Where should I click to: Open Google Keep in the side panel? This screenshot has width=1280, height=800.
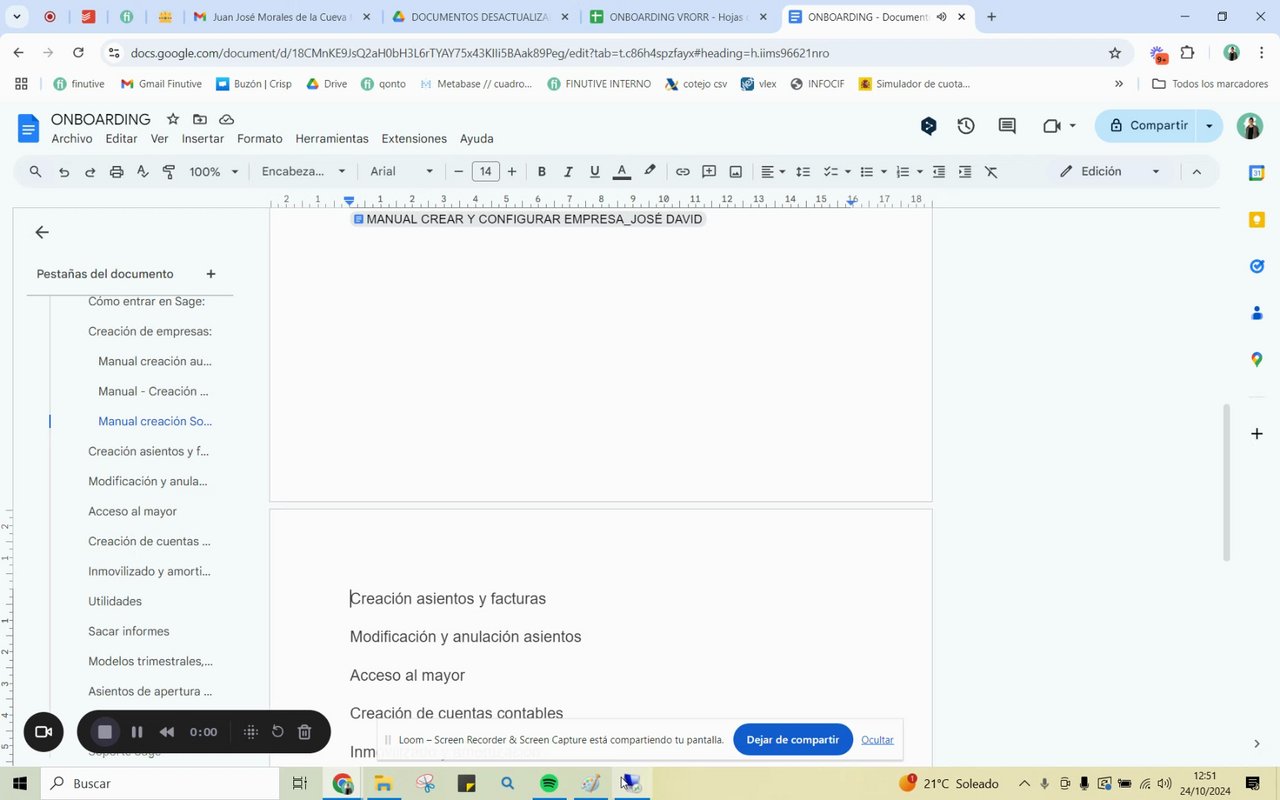pos(1257,220)
